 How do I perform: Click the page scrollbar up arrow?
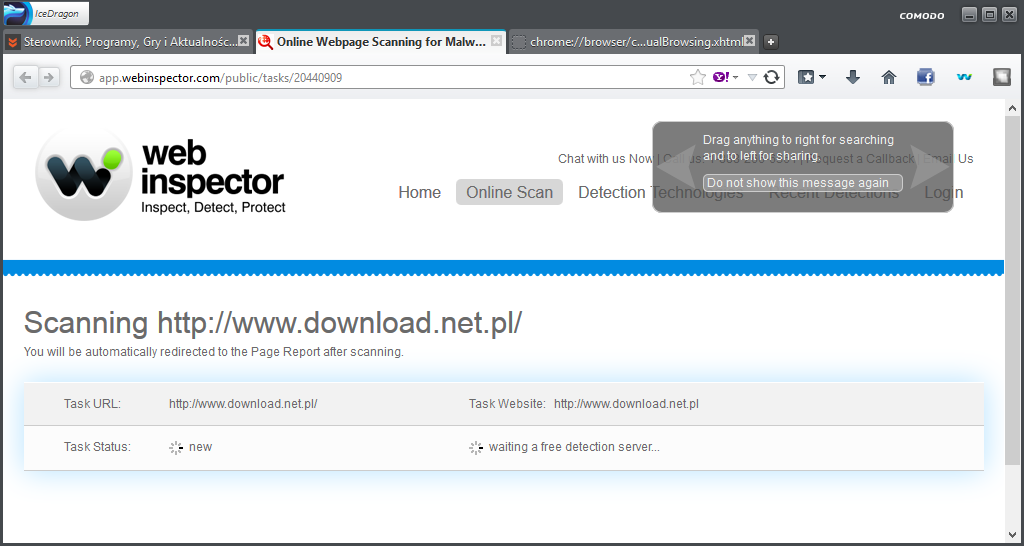point(1013,108)
